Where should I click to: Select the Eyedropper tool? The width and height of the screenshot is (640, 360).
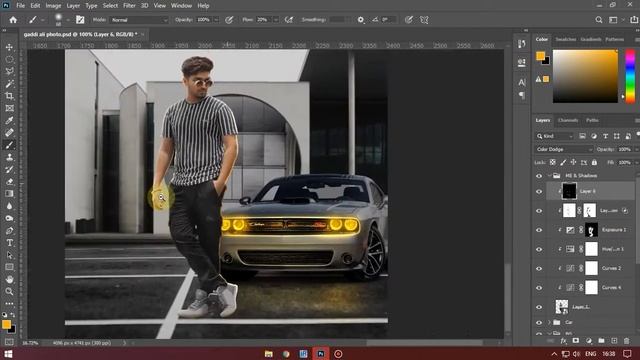point(9,120)
